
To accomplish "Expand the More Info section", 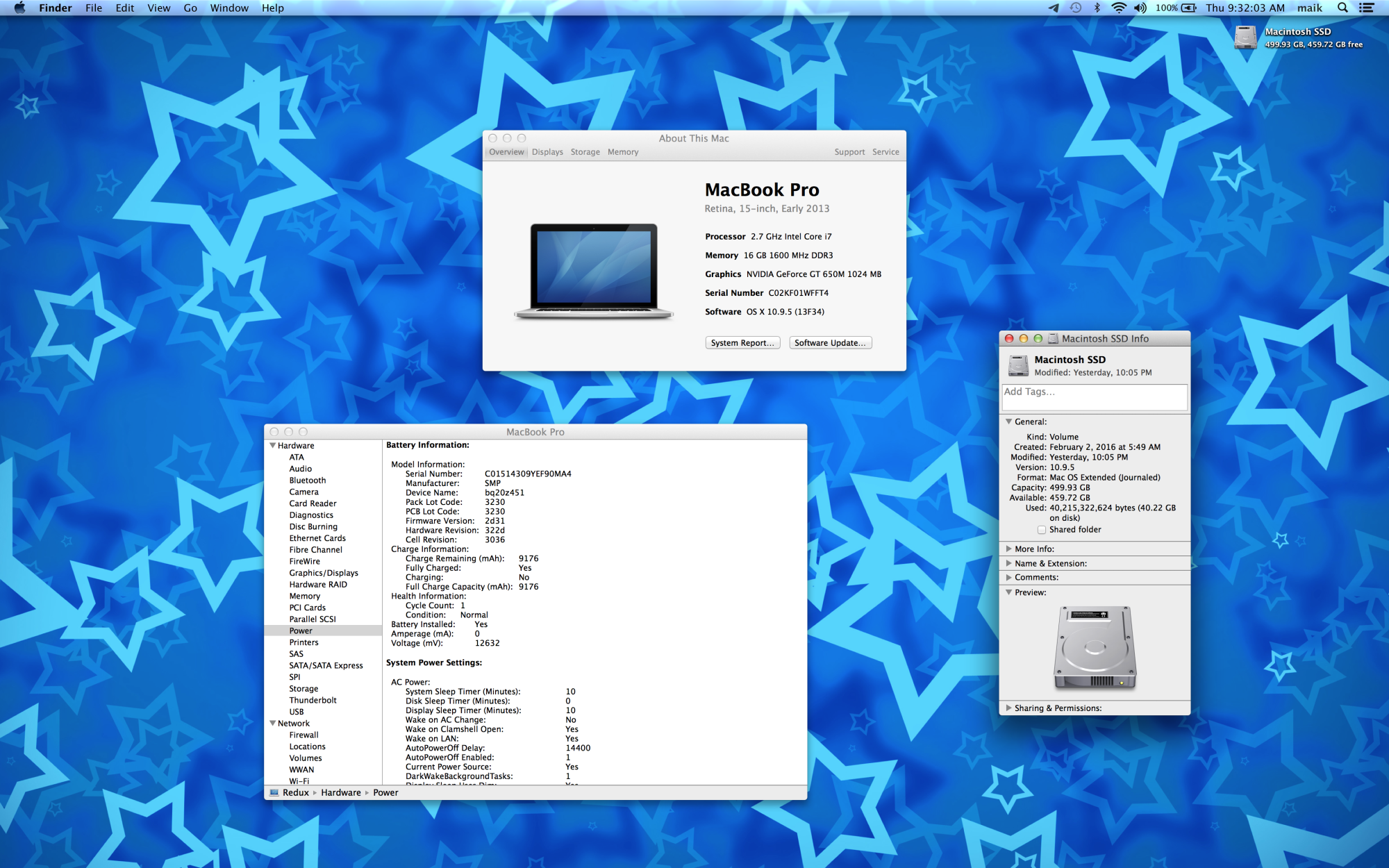I will point(1009,549).
